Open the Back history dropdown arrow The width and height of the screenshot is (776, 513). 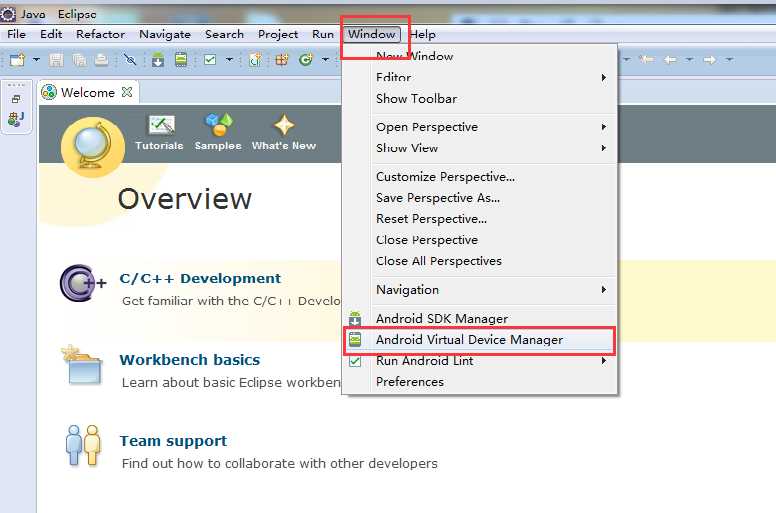[689, 60]
